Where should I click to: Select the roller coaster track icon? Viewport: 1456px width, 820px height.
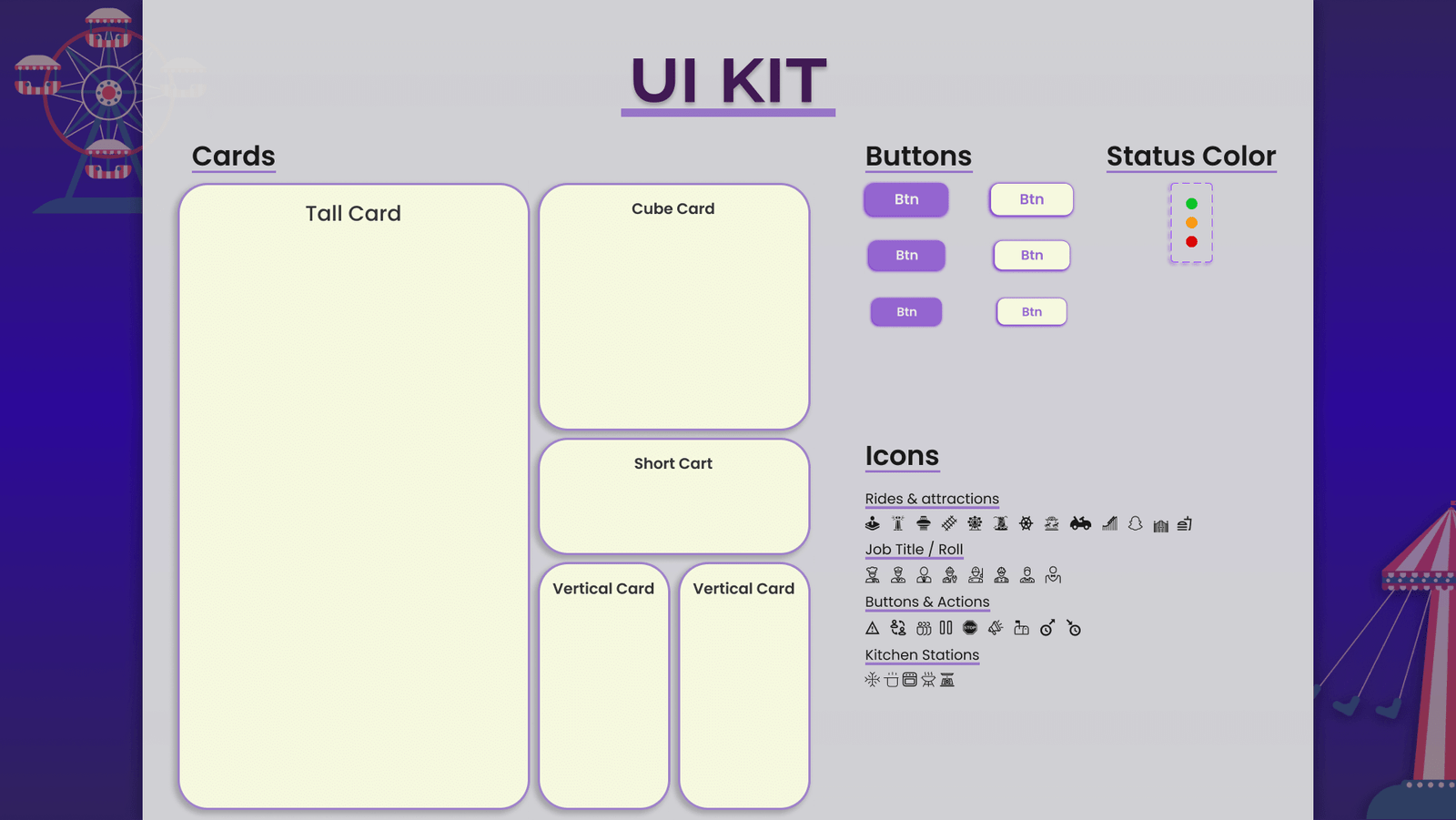tap(949, 523)
